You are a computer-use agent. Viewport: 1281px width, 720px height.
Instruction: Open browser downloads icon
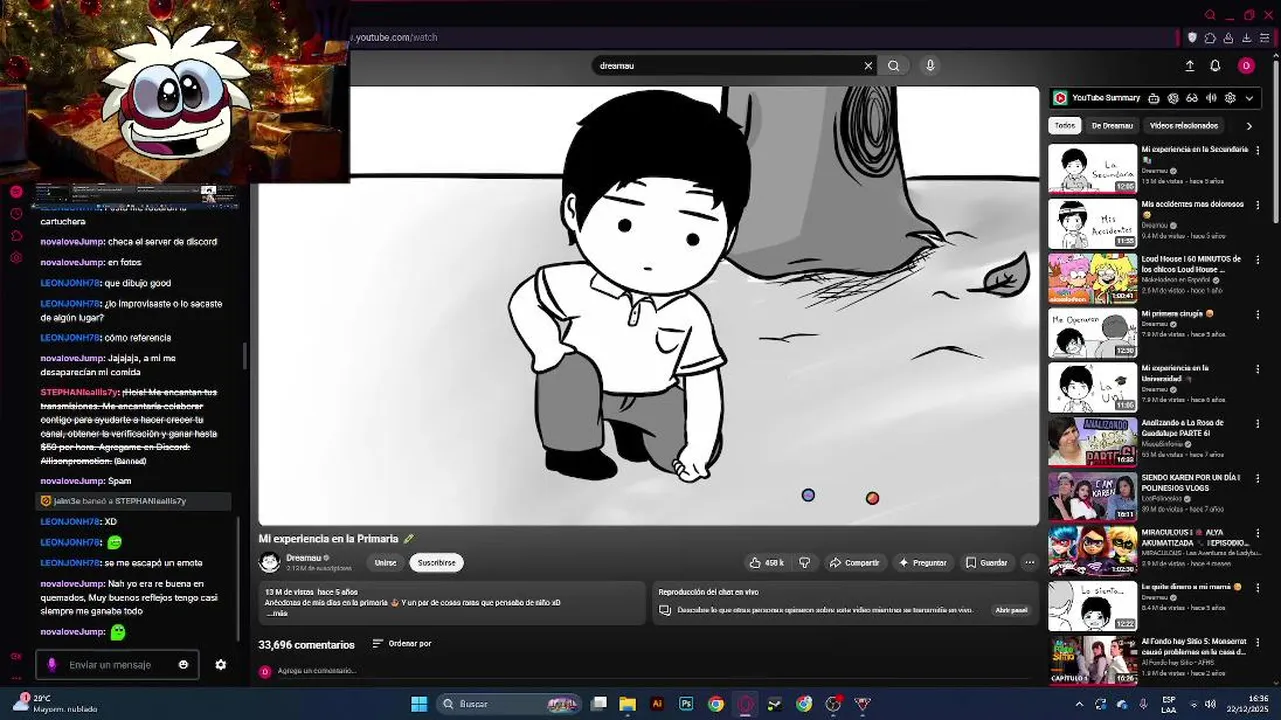1246,38
